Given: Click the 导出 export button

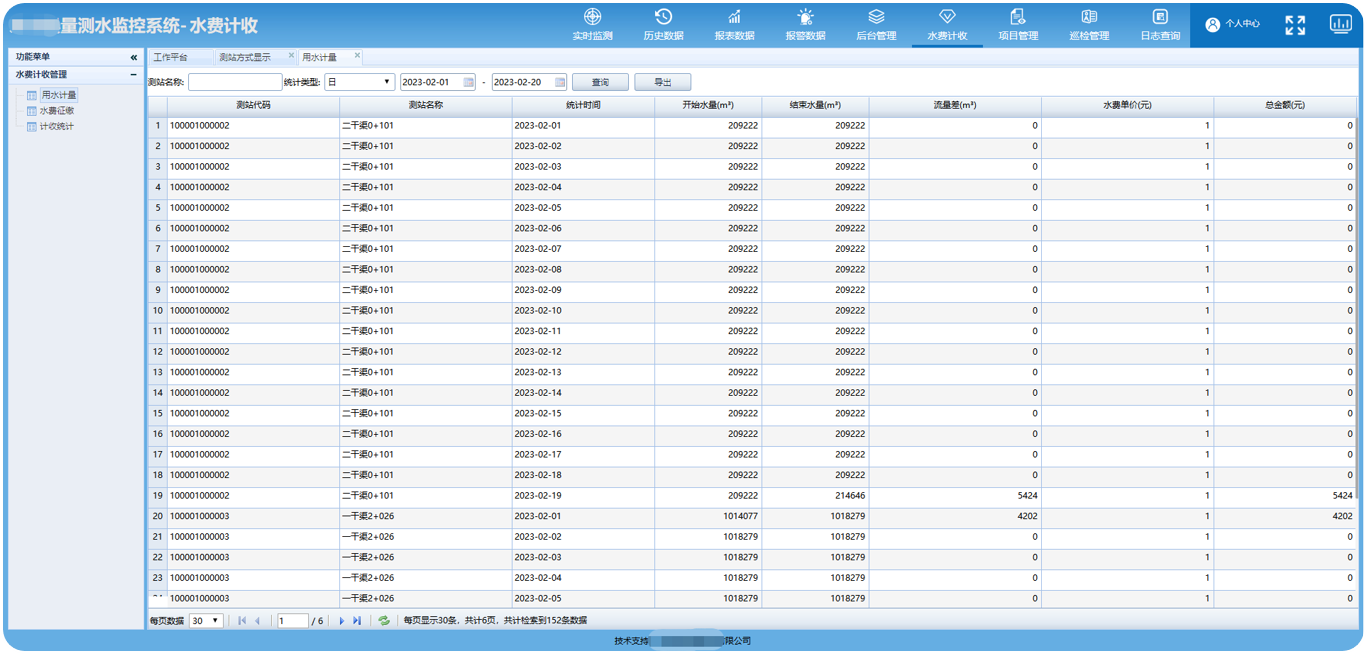Looking at the screenshot, I should coord(662,82).
